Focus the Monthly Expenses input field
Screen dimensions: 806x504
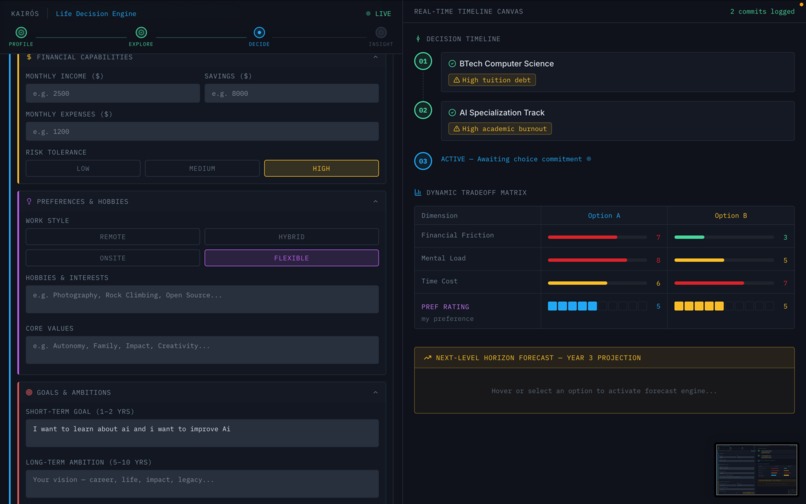point(202,131)
